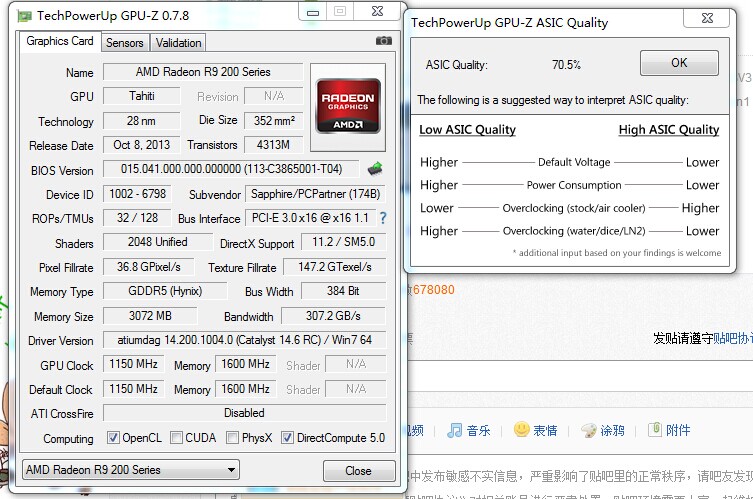The height and width of the screenshot is (499, 753).
Task: Click the ROPs/TMUs value 32 / 128
Action: pos(137,218)
